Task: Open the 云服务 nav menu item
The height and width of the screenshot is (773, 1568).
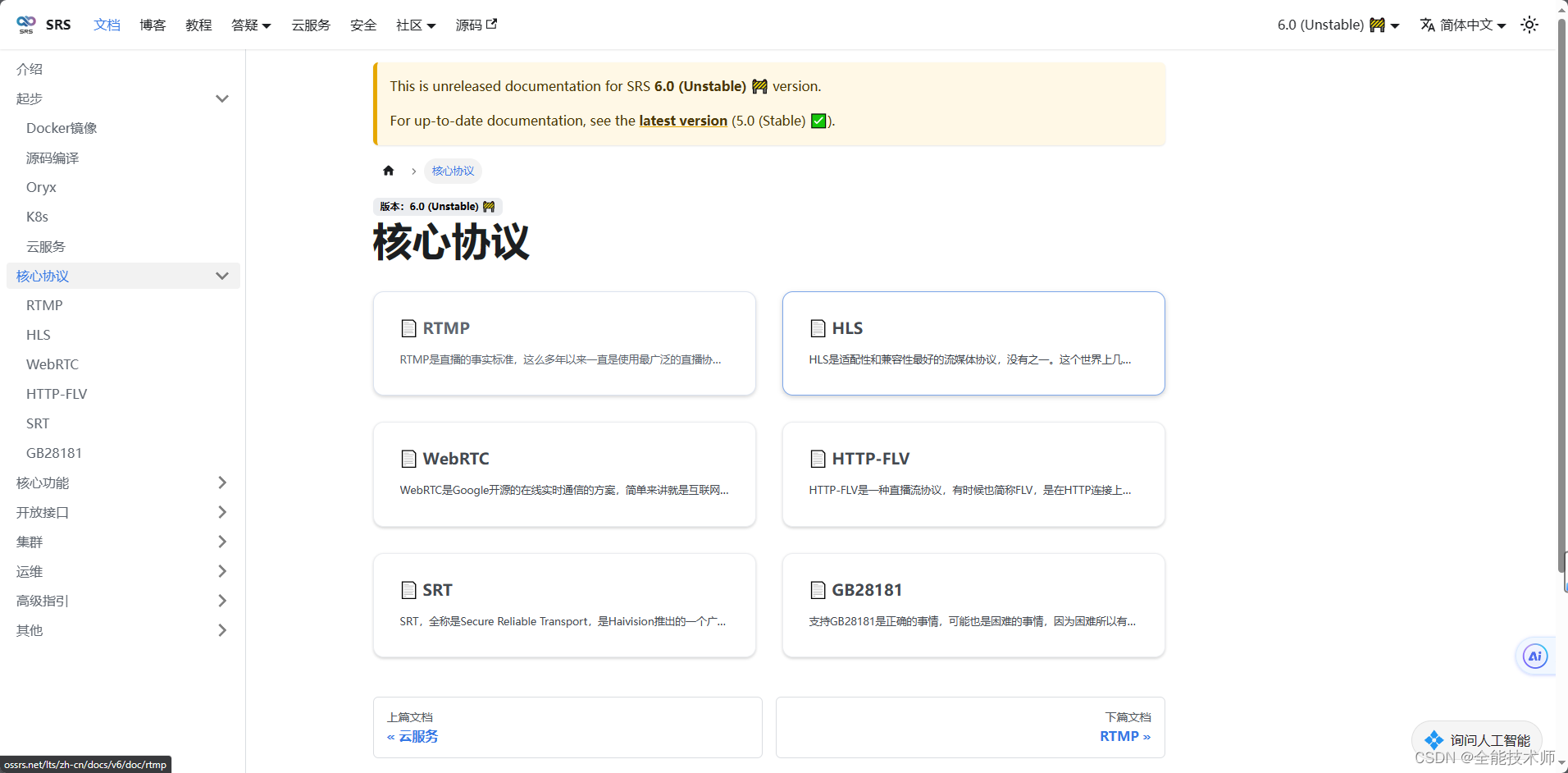Action: [x=311, y=25]
